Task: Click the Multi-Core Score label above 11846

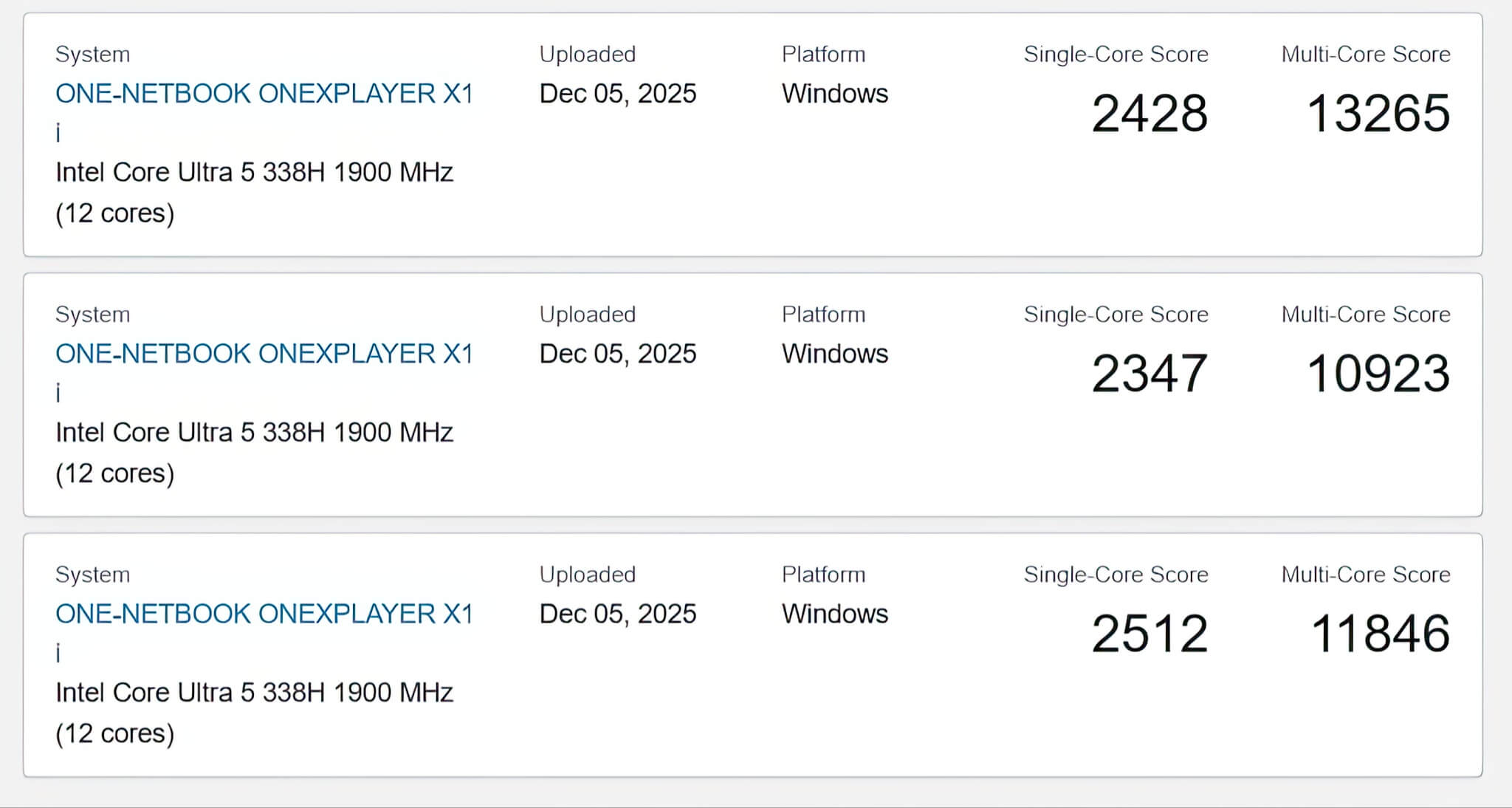Action: pyautogui.click(x=1365, y=575)
